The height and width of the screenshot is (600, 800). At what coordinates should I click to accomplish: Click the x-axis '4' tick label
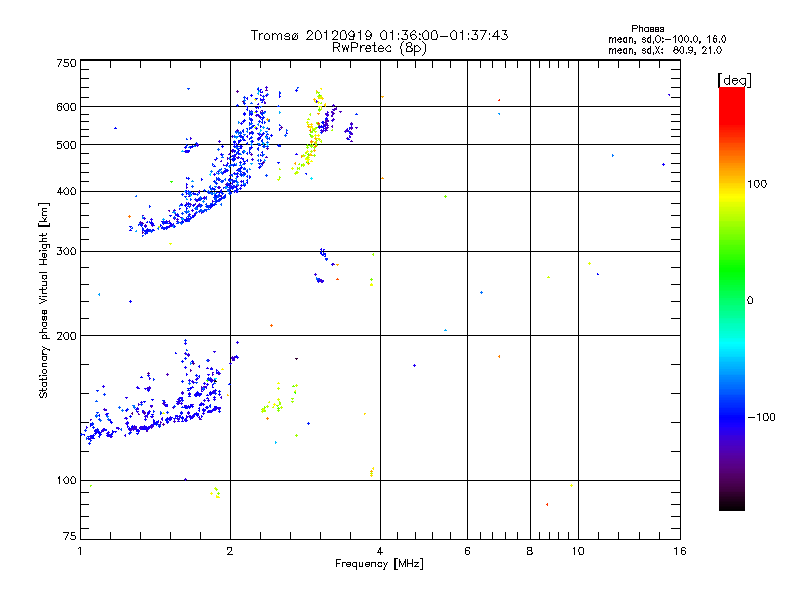click(380, 551)
